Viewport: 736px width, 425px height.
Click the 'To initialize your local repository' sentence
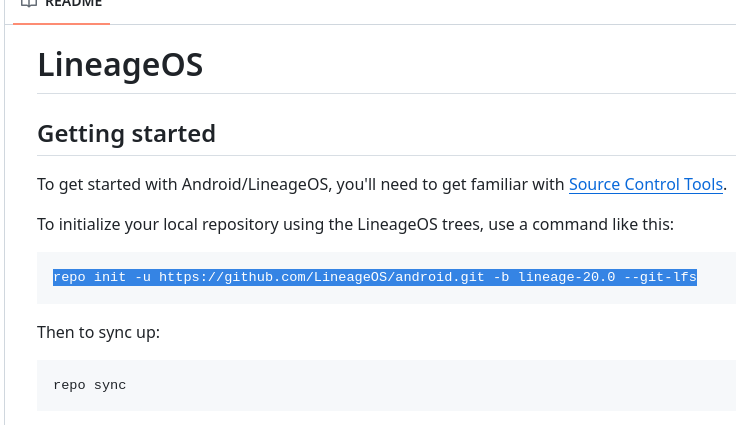tap(355, 224)
